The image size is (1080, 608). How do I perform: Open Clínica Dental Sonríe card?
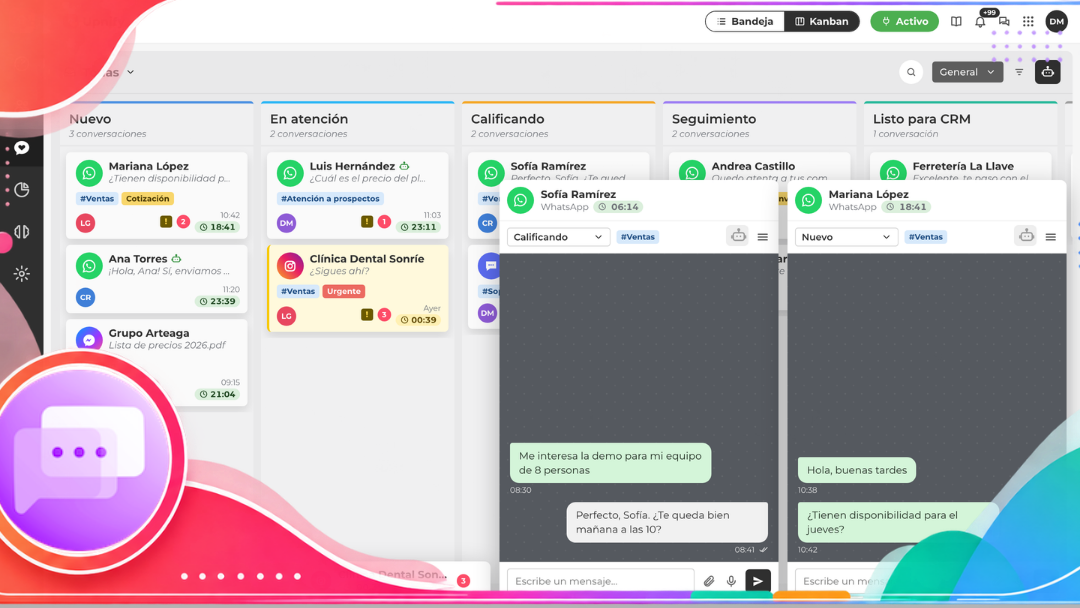[x=358, y=289]
